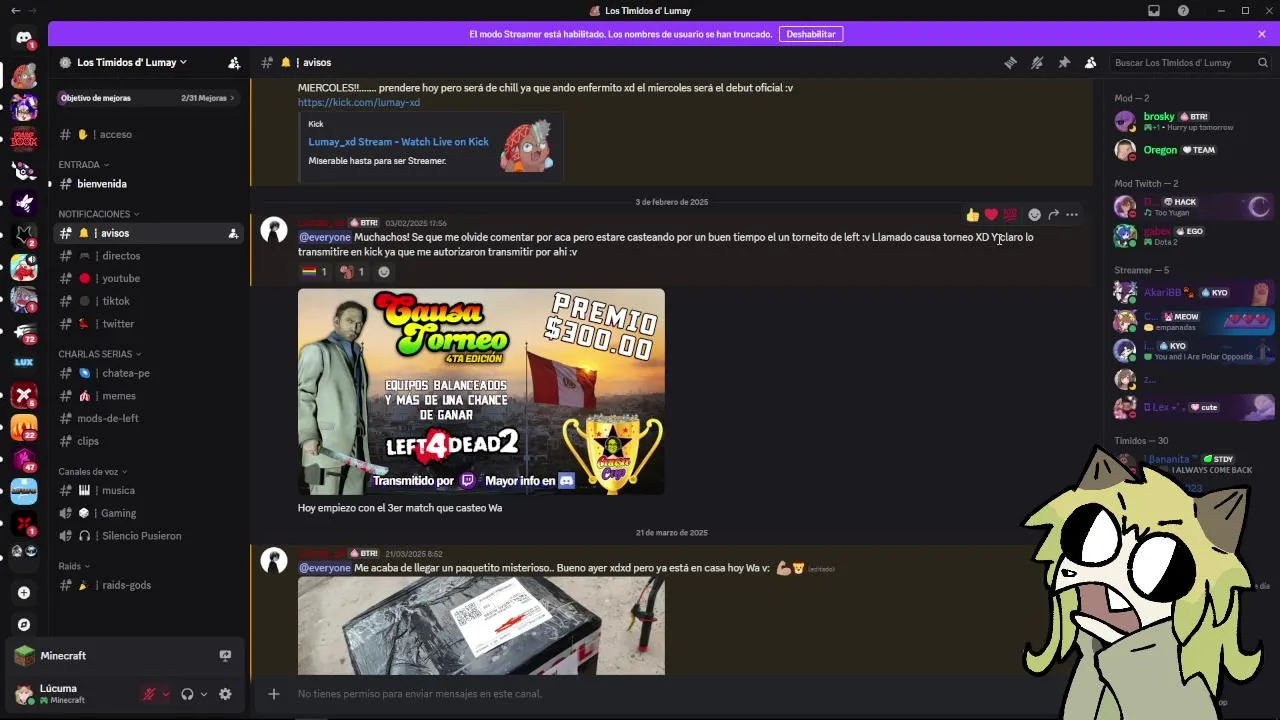Viewport: 1280px width, 720px height.
Task: Open Lúcuma user profile panel
Action: tap(72, 694)
